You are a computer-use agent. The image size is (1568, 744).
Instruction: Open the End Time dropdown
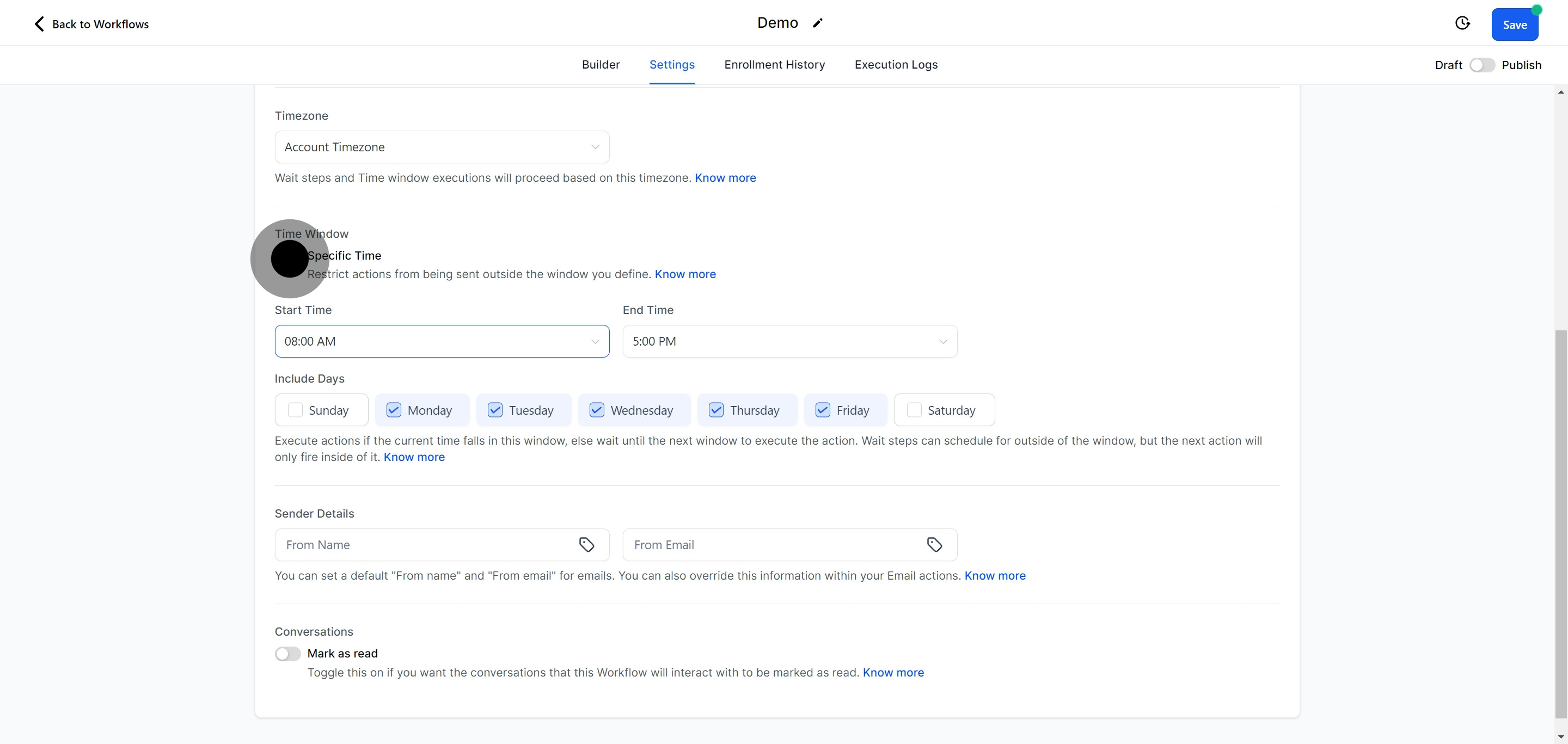[789, 341]
